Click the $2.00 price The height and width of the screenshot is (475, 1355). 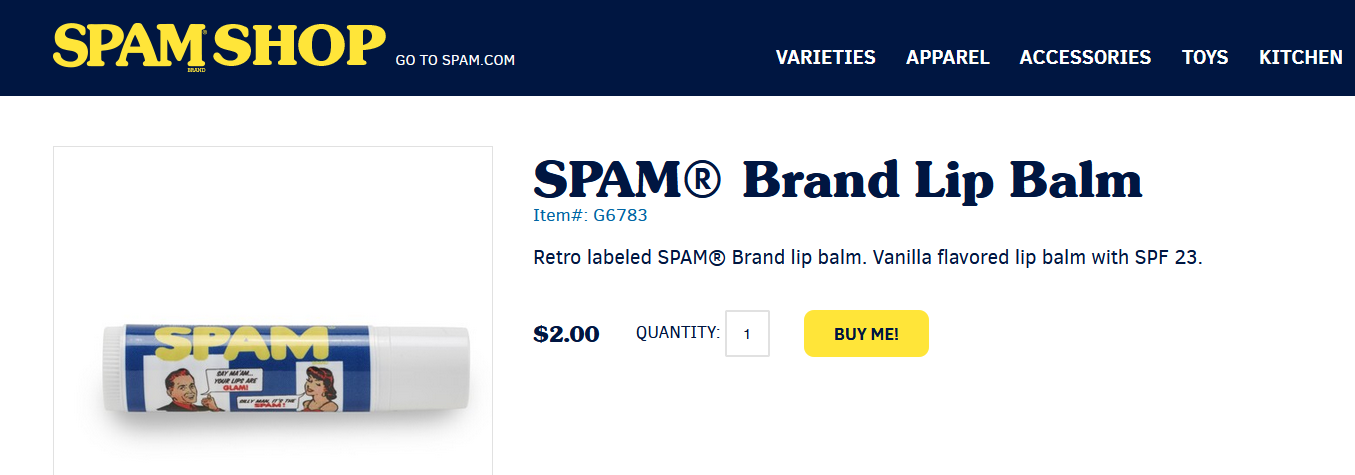pyautogui.click(x=567, y=334)
